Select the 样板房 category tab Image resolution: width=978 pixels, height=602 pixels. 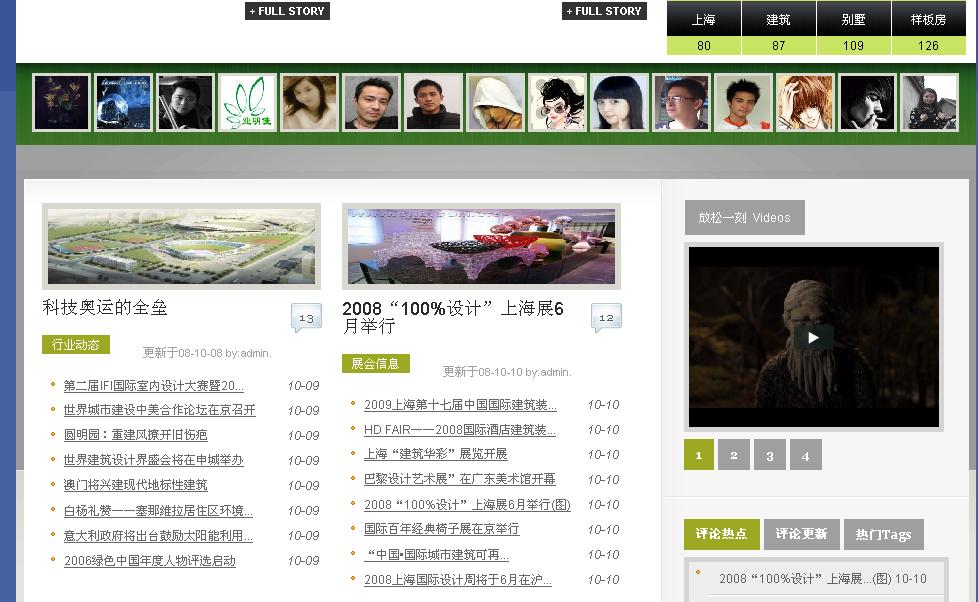tap(929, 19)
